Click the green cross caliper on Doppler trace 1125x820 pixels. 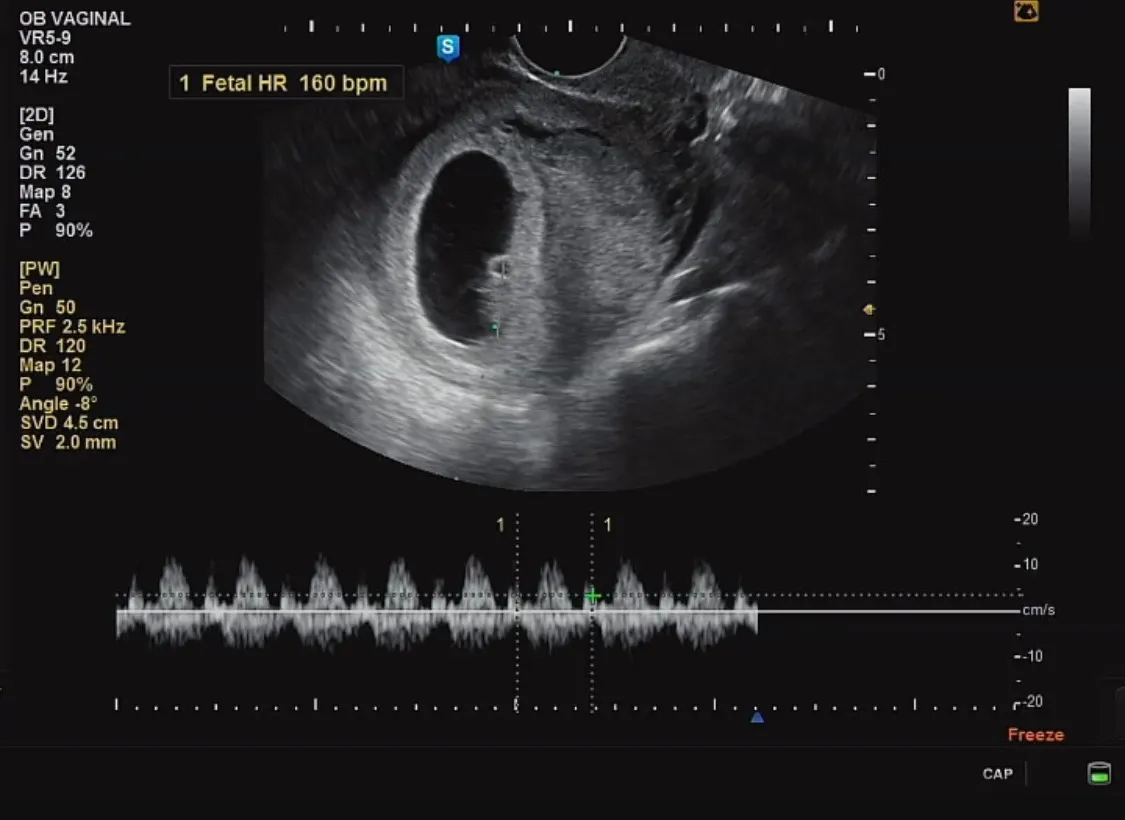click(593, 595)
